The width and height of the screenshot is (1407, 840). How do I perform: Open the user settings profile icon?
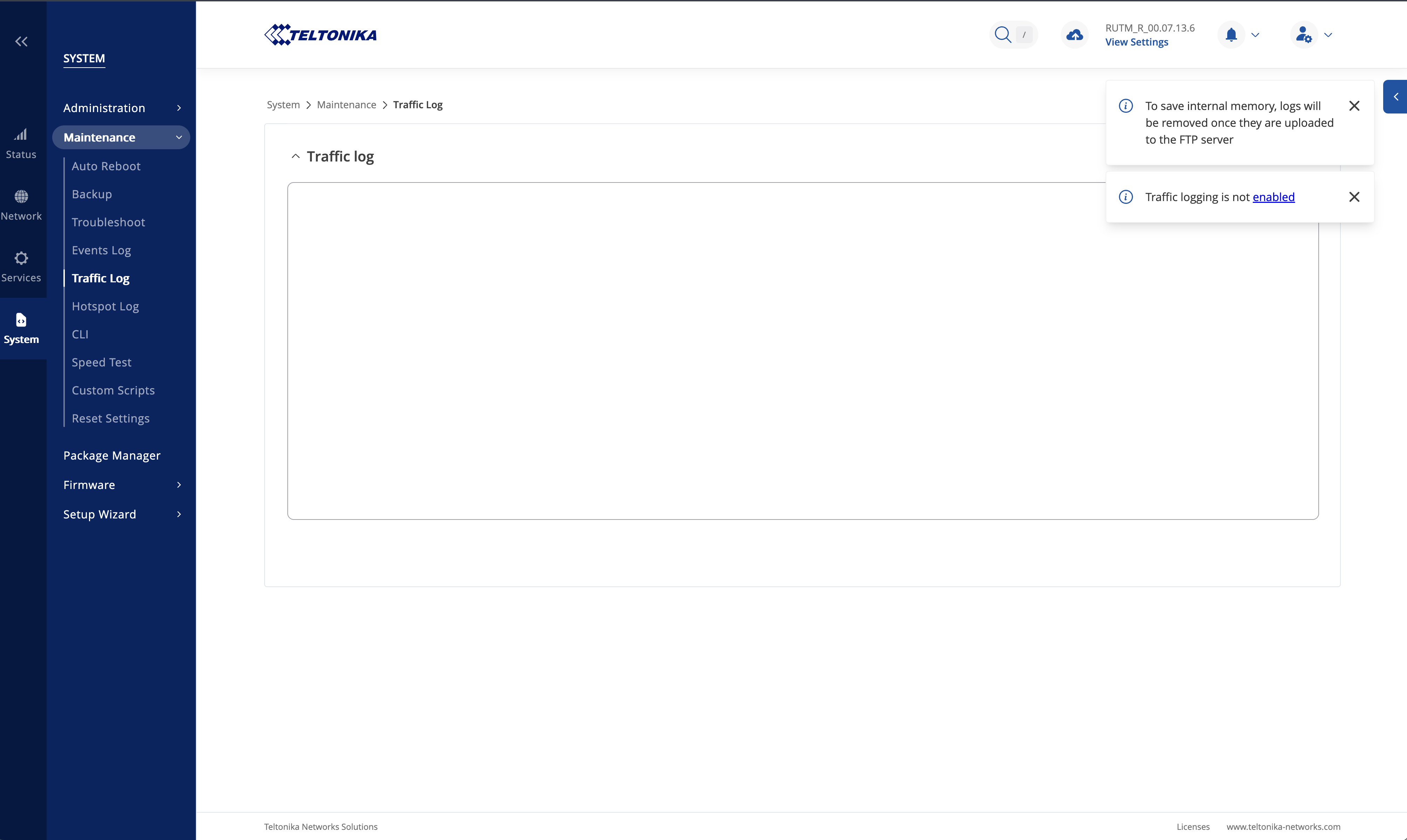point(1304,35)
